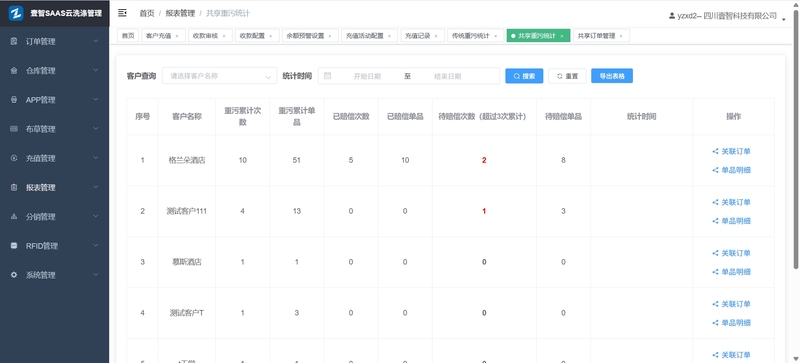Click 报表管理 in the breadcrumb

180,13
